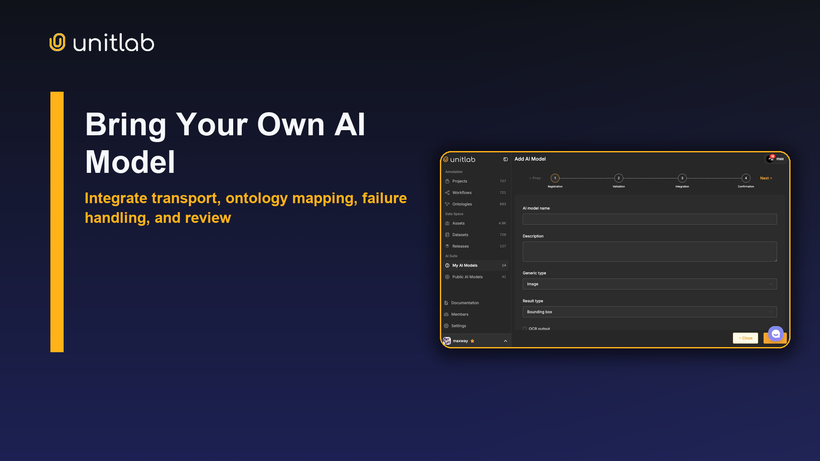This screenshot has height=461, width=820.
Task: Open Projects in the sidebar
Action: click(475, 181)
